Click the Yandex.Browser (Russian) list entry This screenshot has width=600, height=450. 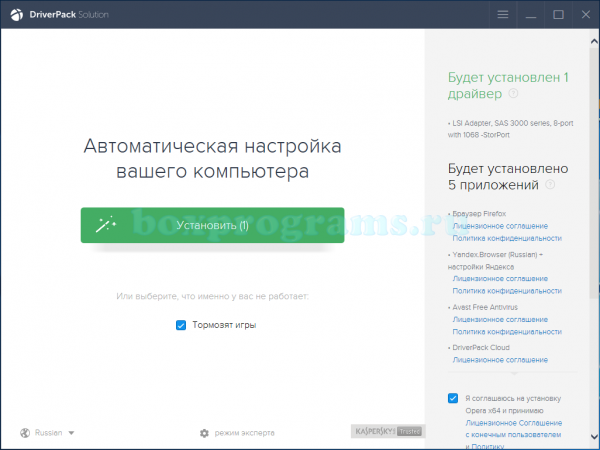(495, 261)
